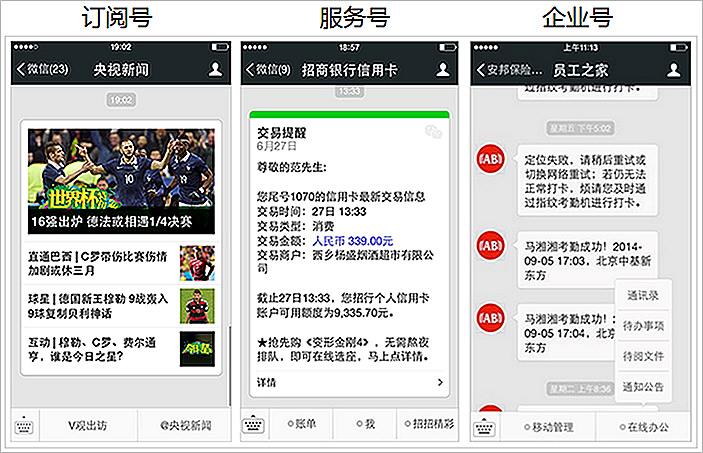
Task: Open profile icon in 招商银行信用卡 header
Action: point(443,70)
